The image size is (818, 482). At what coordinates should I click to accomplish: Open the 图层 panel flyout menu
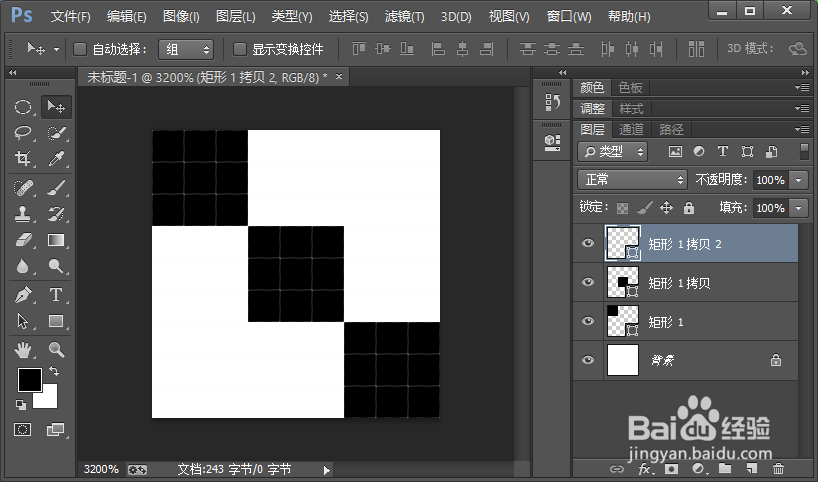802,129
